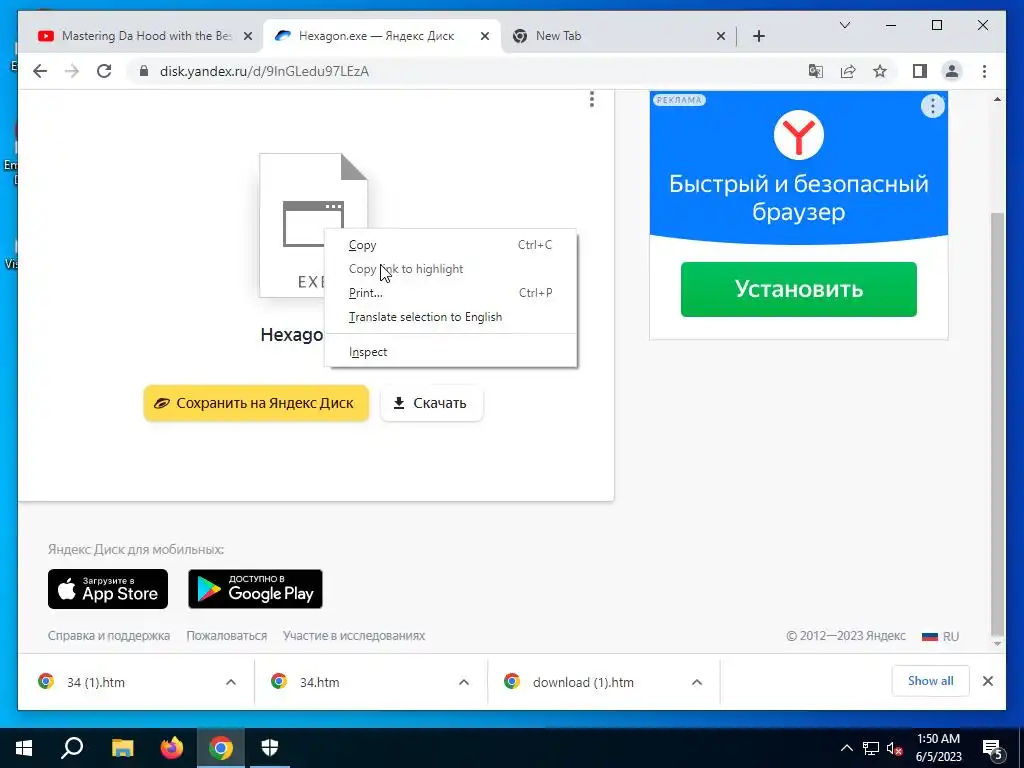Click Сохранить на Яндекс Диск button
This screenshot has height=768, width=1024.
(x=256, y=403)
